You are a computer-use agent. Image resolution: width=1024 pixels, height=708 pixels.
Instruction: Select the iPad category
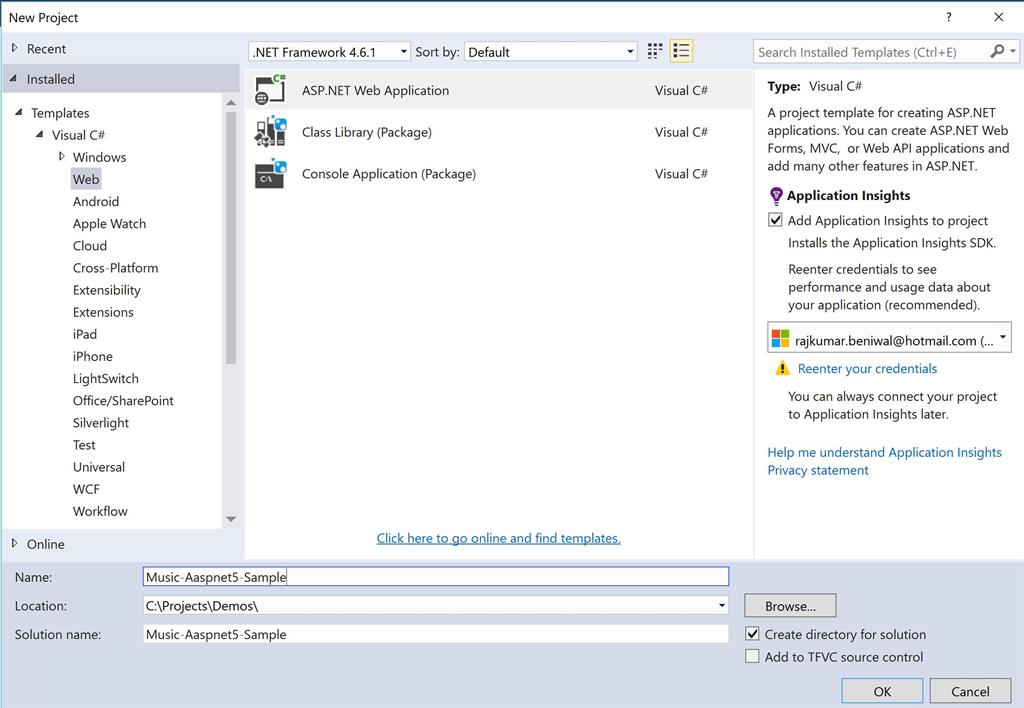click(85, 334)
